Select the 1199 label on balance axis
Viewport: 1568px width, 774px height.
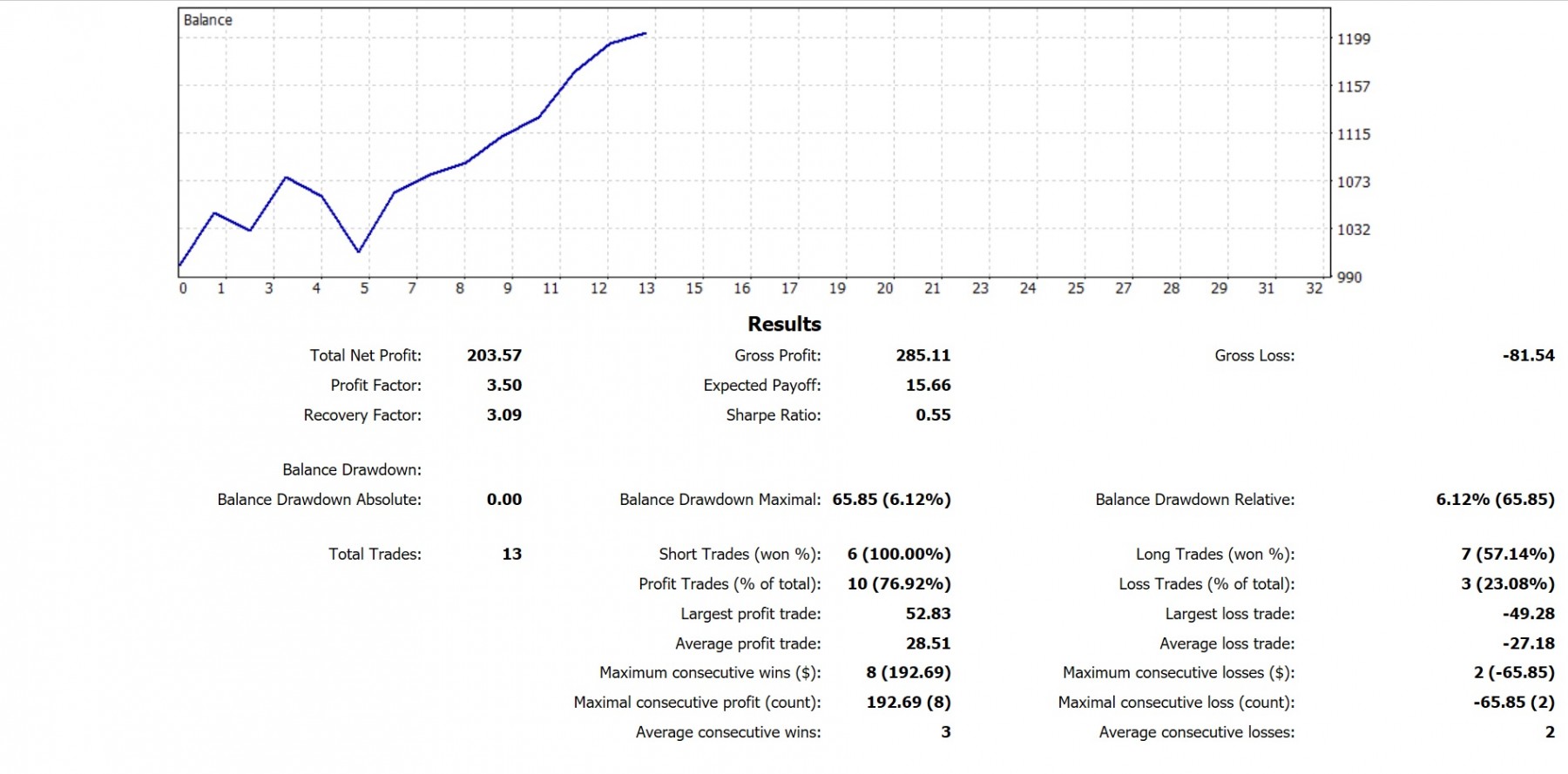click(x=1354, y=39)
